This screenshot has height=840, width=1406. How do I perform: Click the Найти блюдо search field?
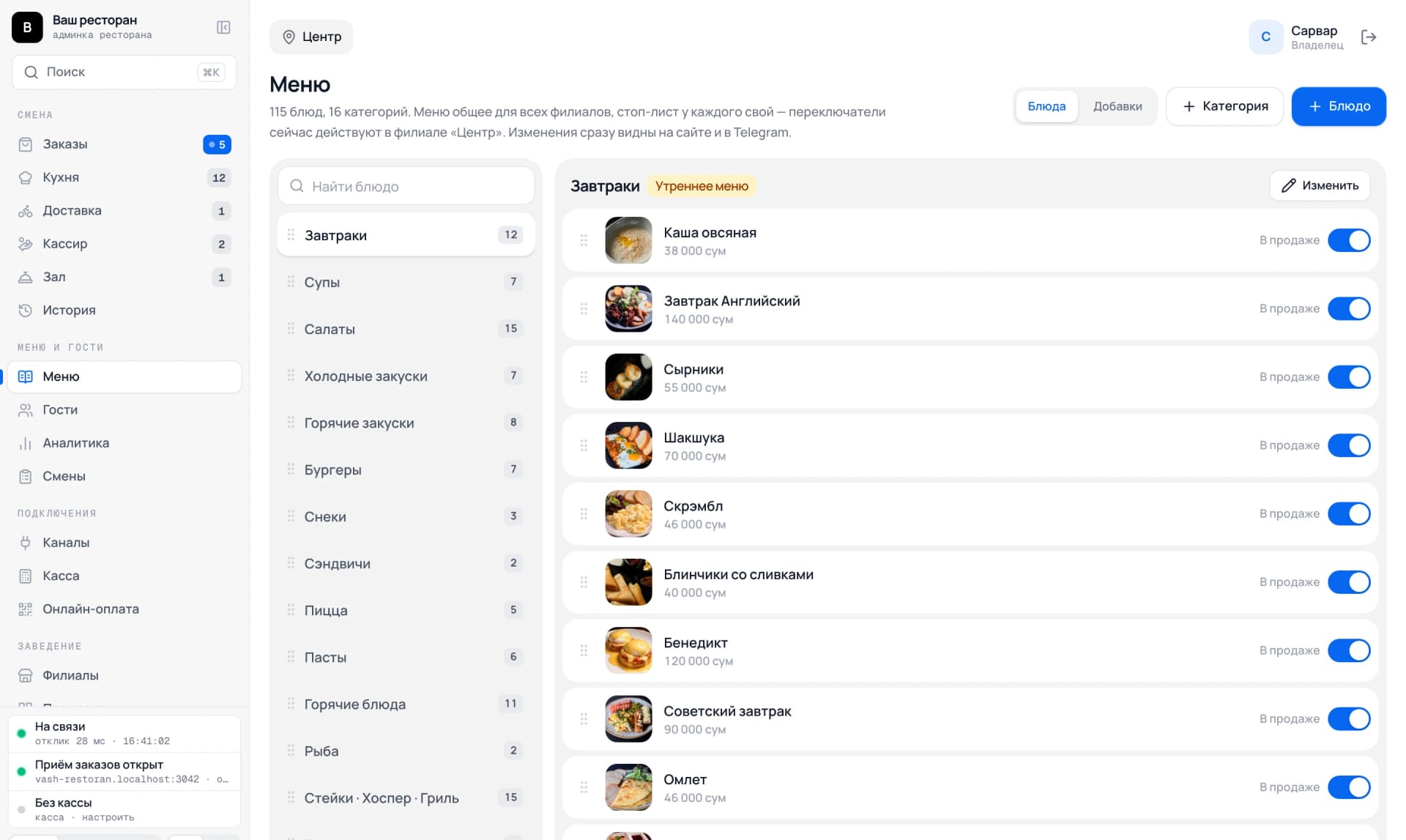click(406, 186)
